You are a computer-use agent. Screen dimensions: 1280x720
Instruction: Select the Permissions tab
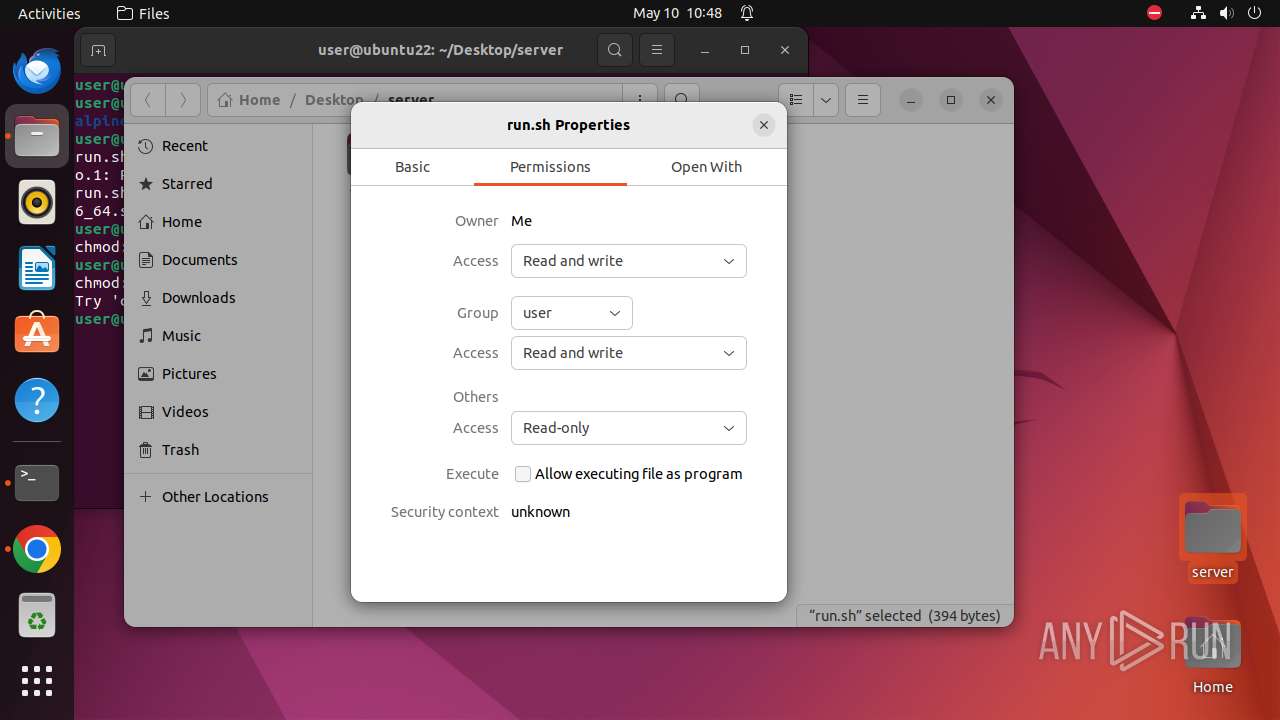point(550,167)
